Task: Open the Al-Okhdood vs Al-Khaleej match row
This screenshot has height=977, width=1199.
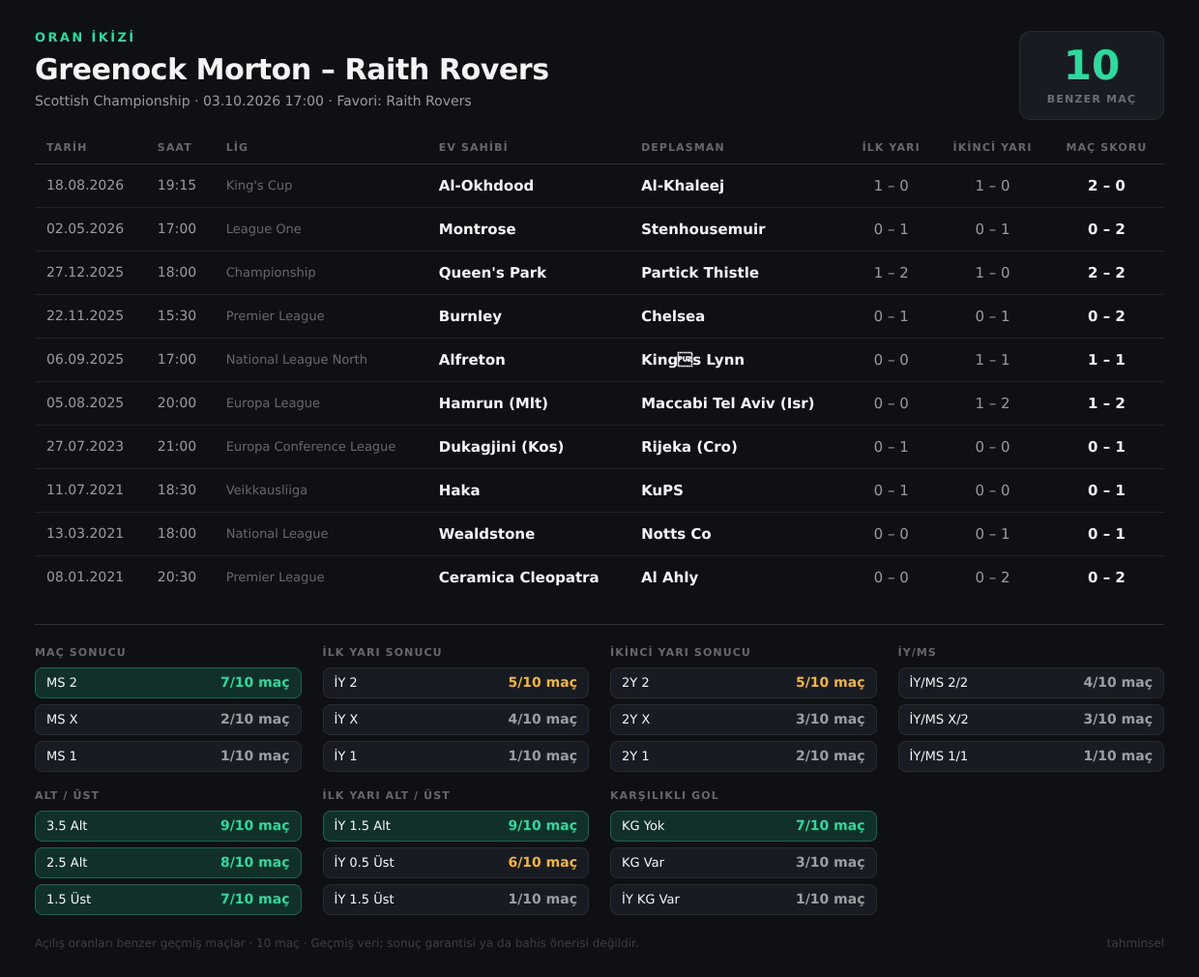Action: [600, 186]
